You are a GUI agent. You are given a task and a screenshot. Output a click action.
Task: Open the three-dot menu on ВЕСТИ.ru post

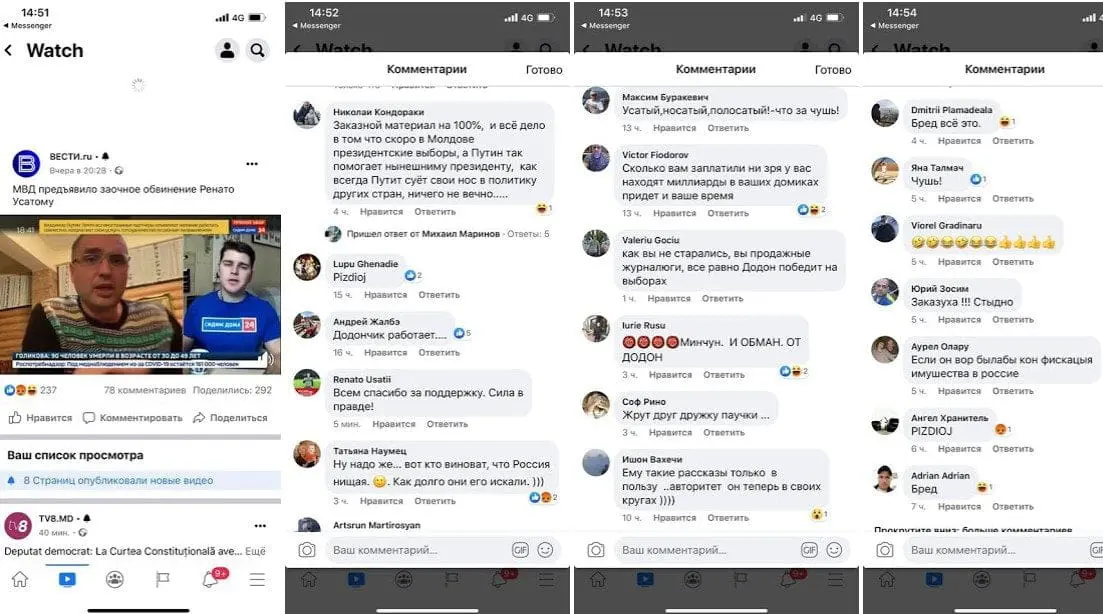(252, 164)
